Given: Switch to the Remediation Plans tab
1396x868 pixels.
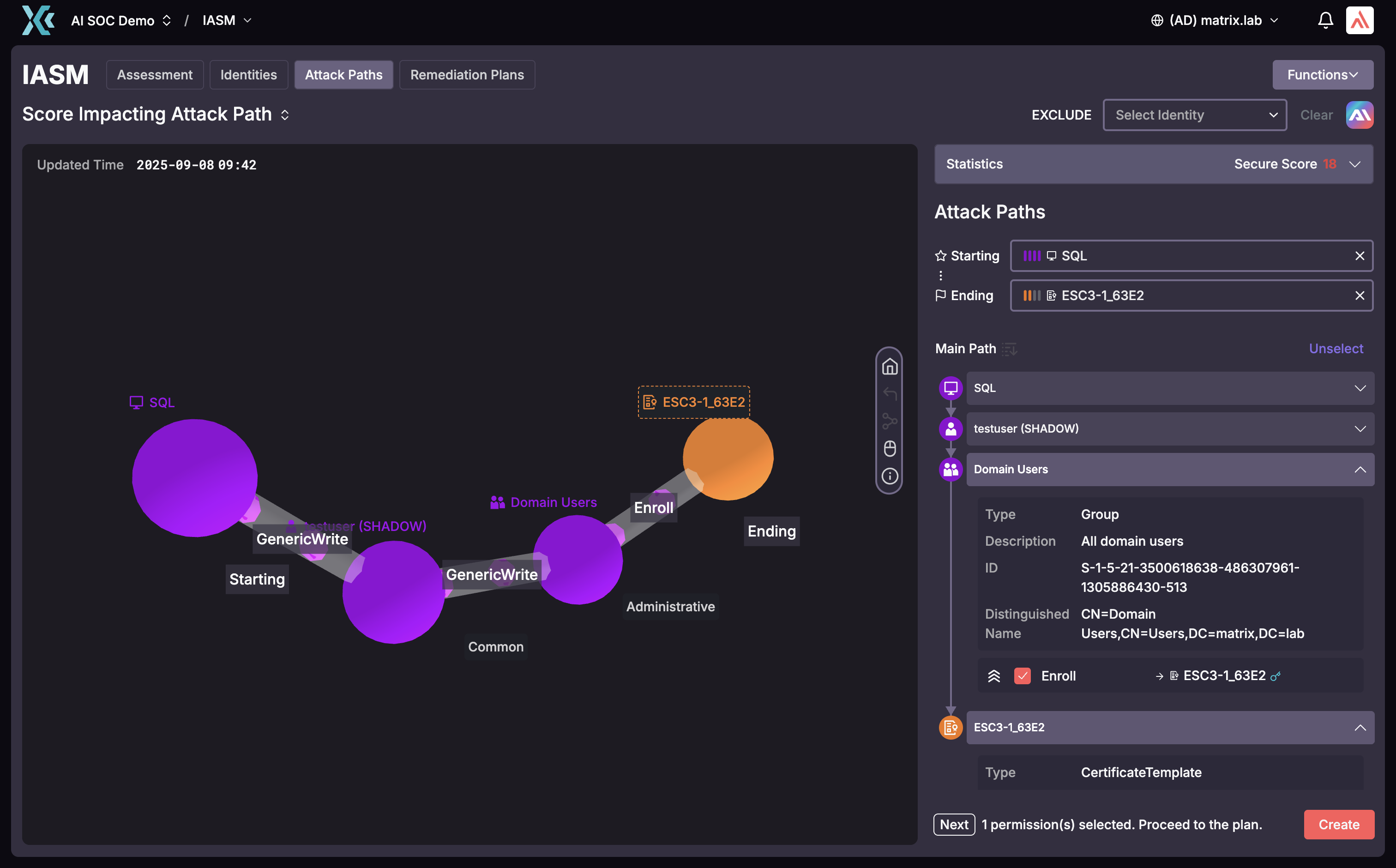Looking at the screenshot, I should point(467,75).
